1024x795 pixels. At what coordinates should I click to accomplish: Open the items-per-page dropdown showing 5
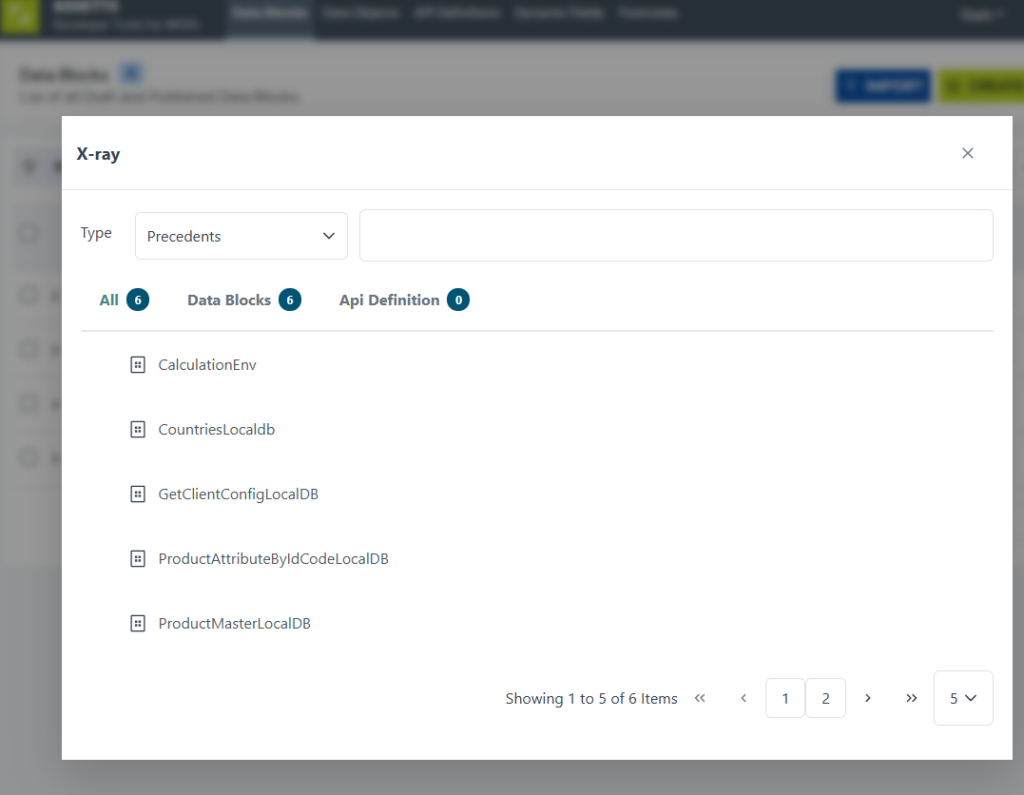963,698
